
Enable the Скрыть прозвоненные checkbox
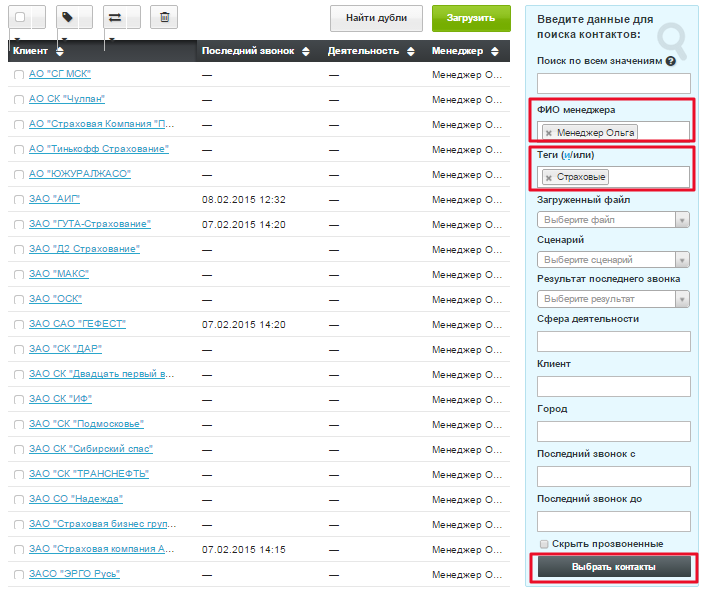pos(544,543)
